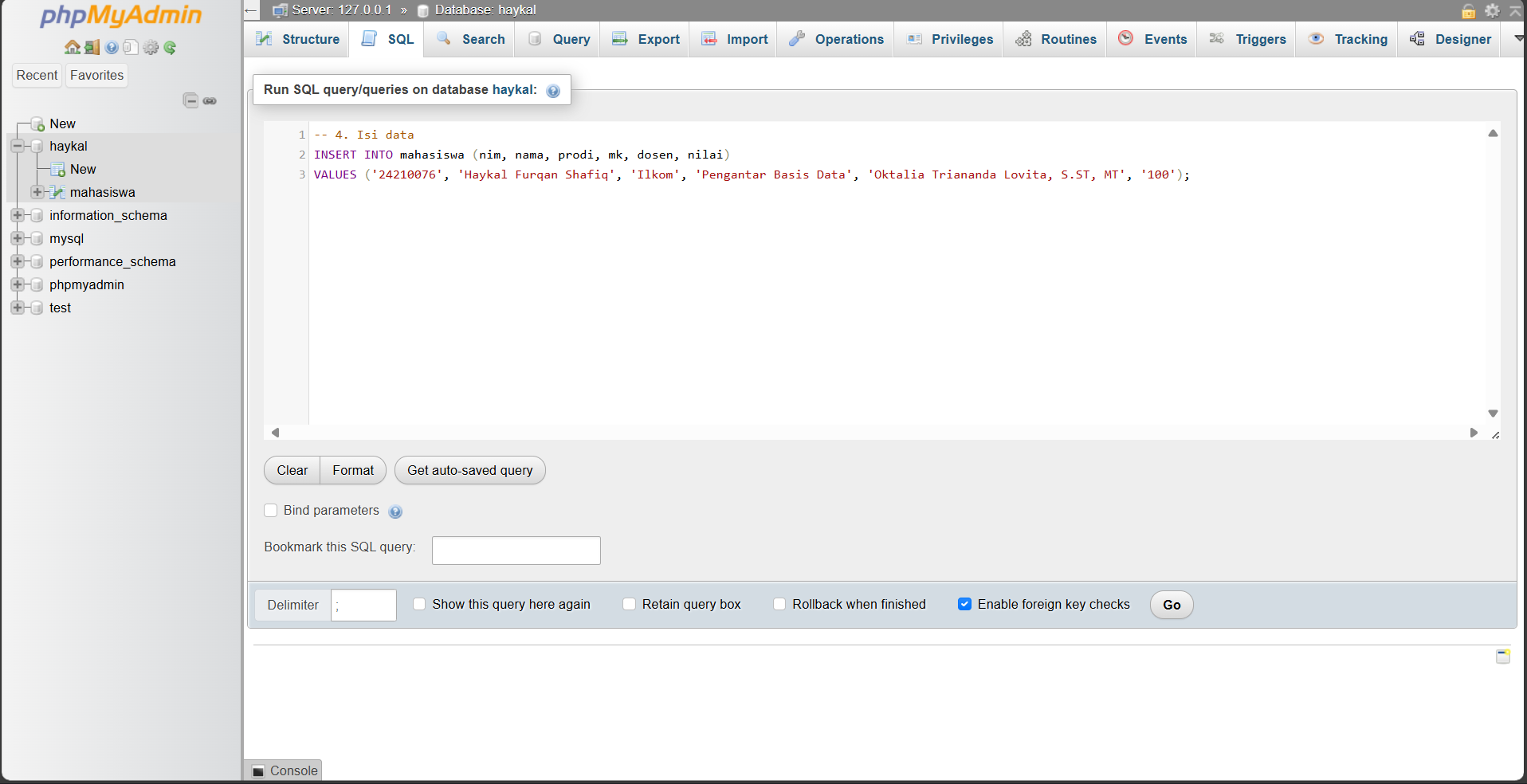Click the Console terminal icon at bottom
The width and height of the screenshot is (1527, 784).
click(x=258, y=771)
